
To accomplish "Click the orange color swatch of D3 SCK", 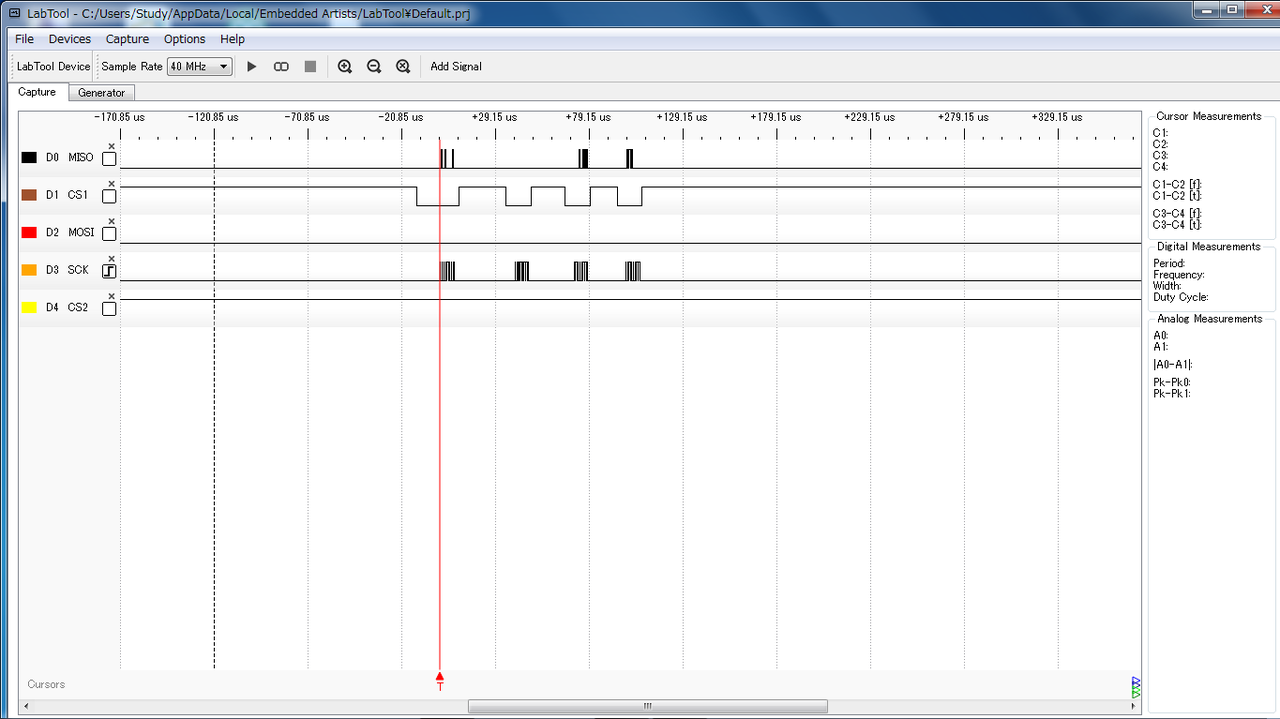I will click(29, 270).
